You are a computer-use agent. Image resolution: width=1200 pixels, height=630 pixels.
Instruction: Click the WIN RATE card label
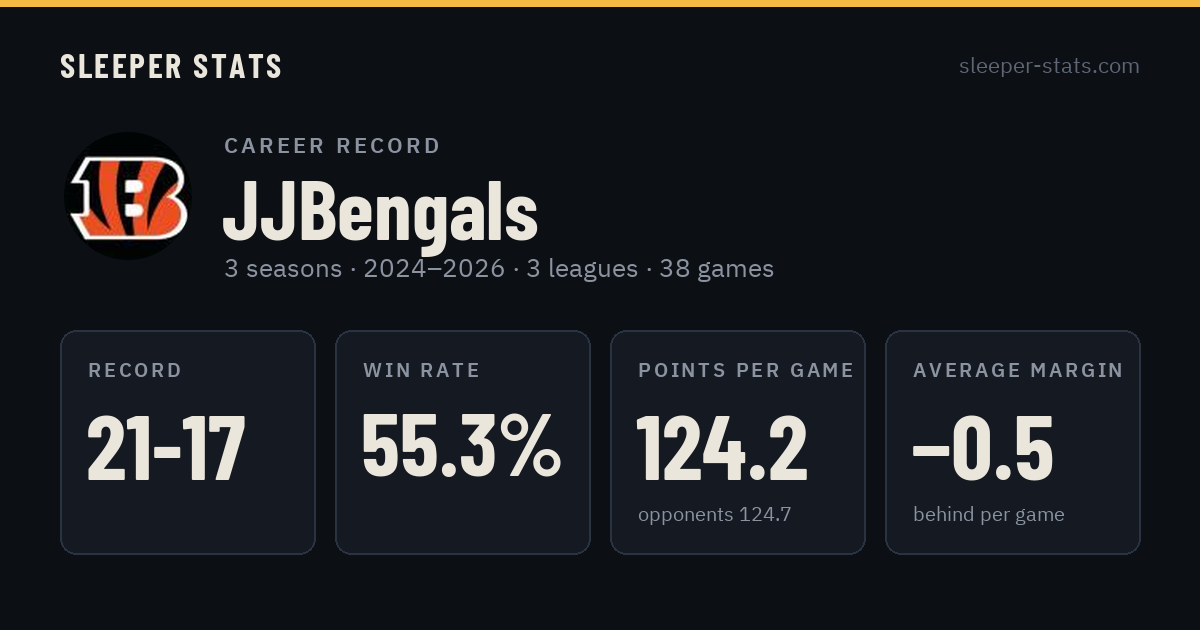[422, 370]
